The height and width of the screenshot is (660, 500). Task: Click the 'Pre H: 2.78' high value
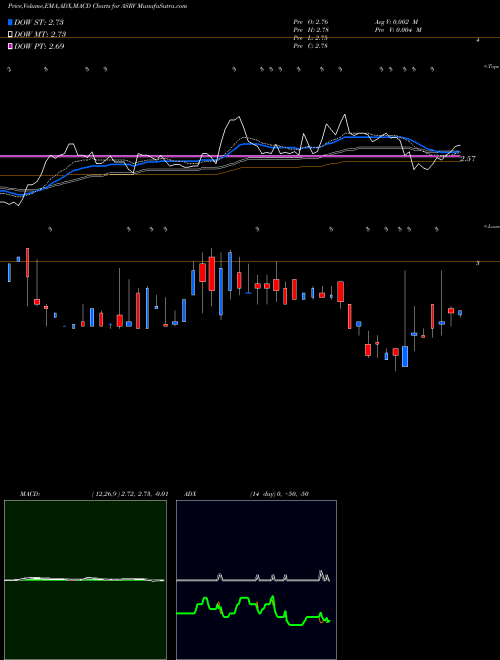tap(311, 30)
